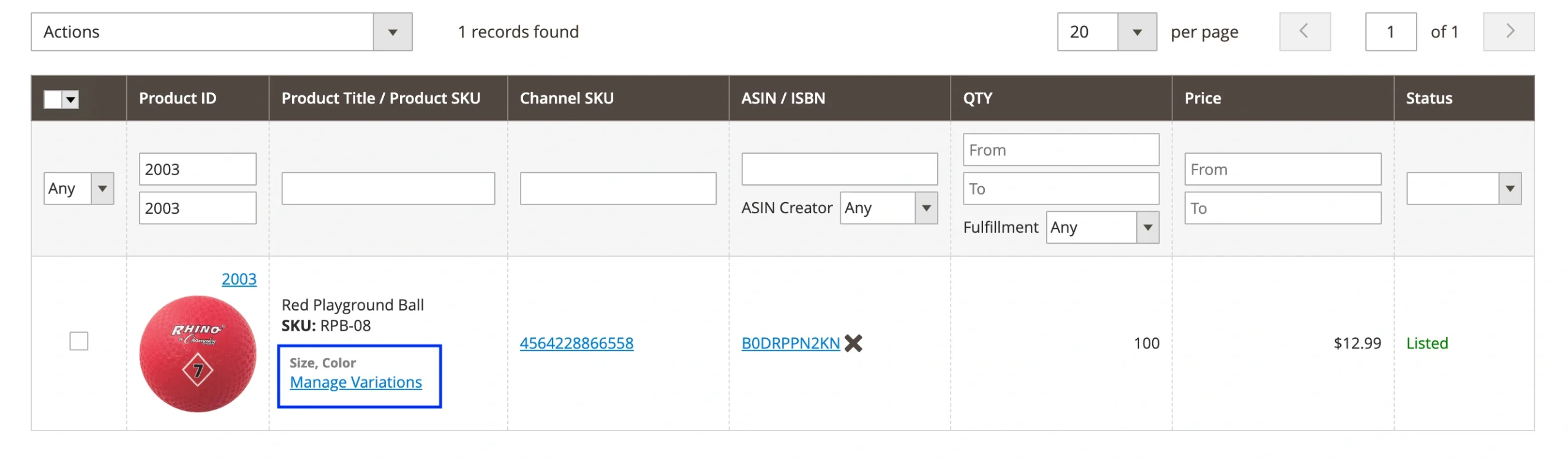Open the Manage Variations link

pos(355,382)
